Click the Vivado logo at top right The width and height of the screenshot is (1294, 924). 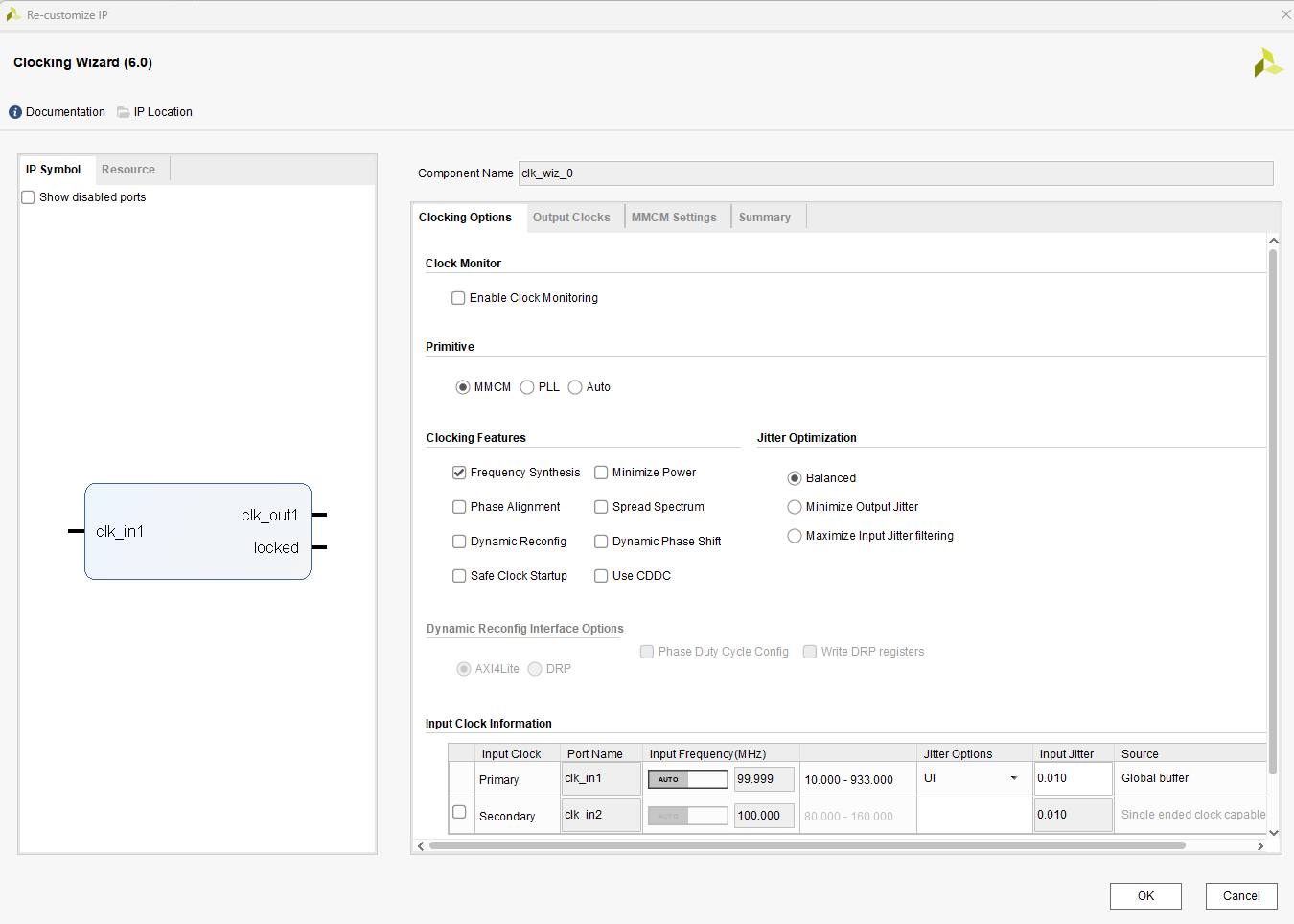pos(1268,63)
